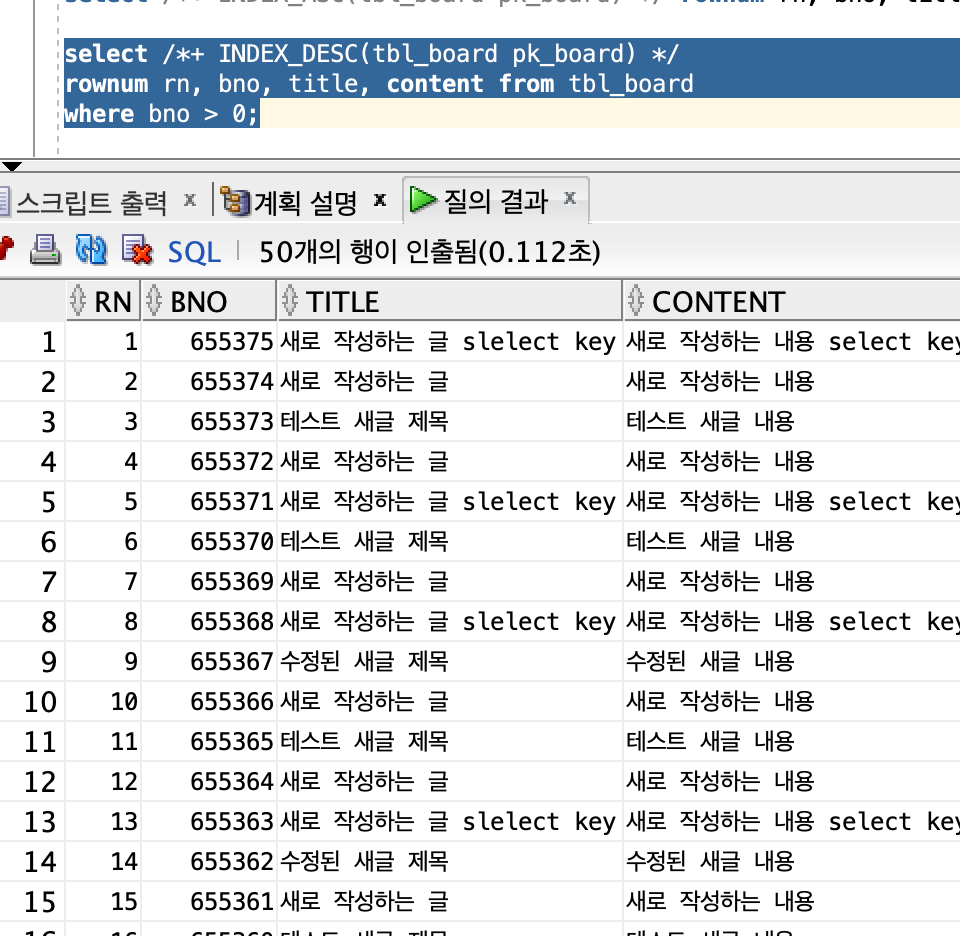Switch to the 스크립트 출력 tab
The image size is (960, 936).
(91, 202)
